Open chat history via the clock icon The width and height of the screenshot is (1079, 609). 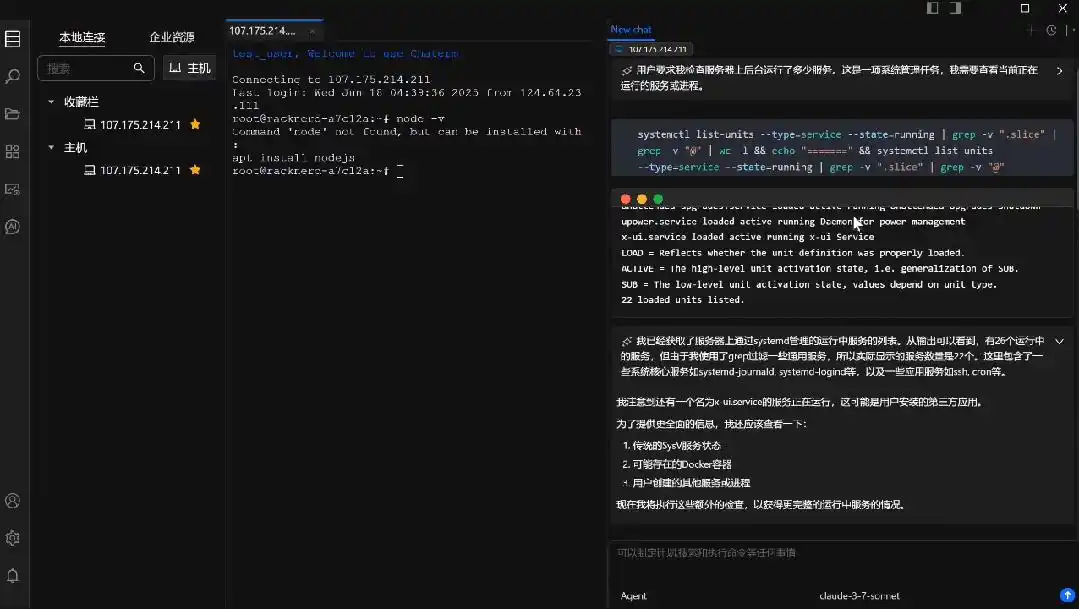[1049, 30]
